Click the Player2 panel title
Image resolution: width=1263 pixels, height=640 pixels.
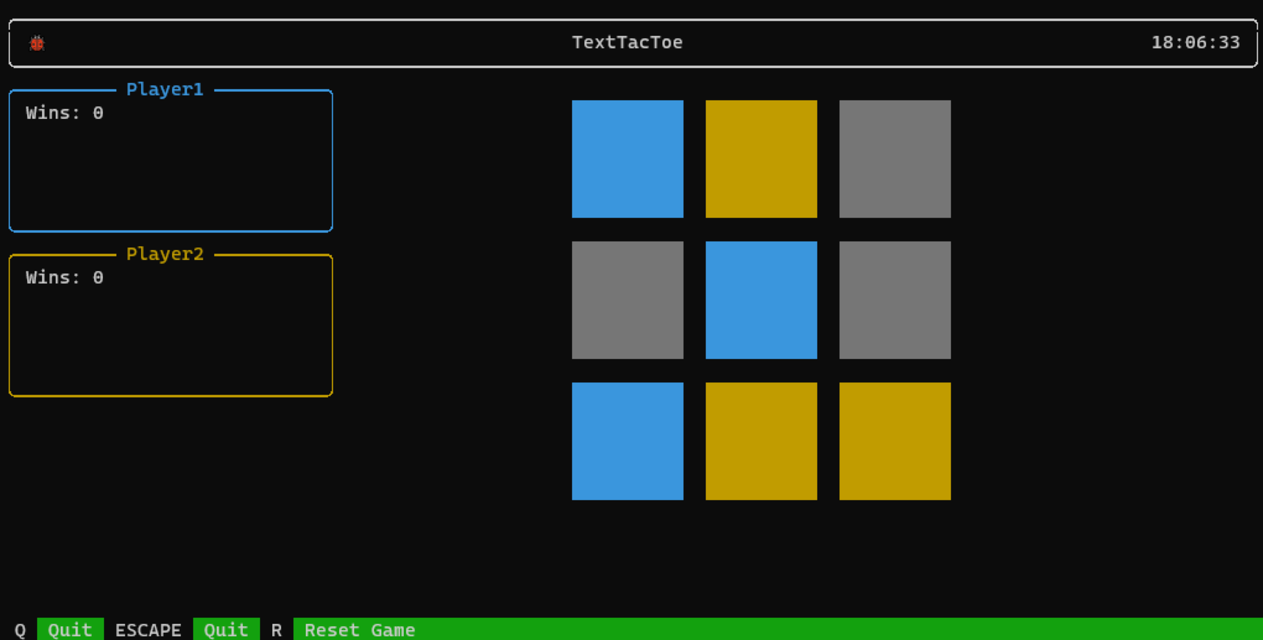pos(164,254)
